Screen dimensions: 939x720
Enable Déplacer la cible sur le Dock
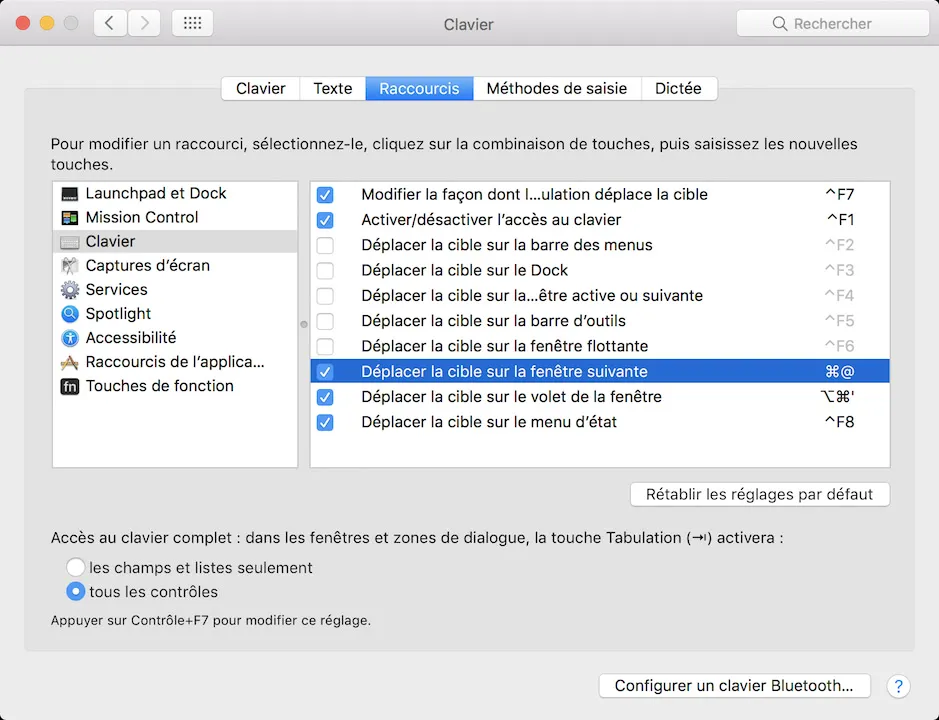click(325, 270)
